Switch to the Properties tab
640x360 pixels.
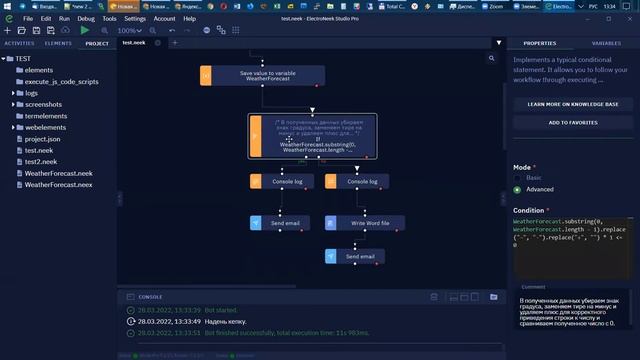click(540, 43)
